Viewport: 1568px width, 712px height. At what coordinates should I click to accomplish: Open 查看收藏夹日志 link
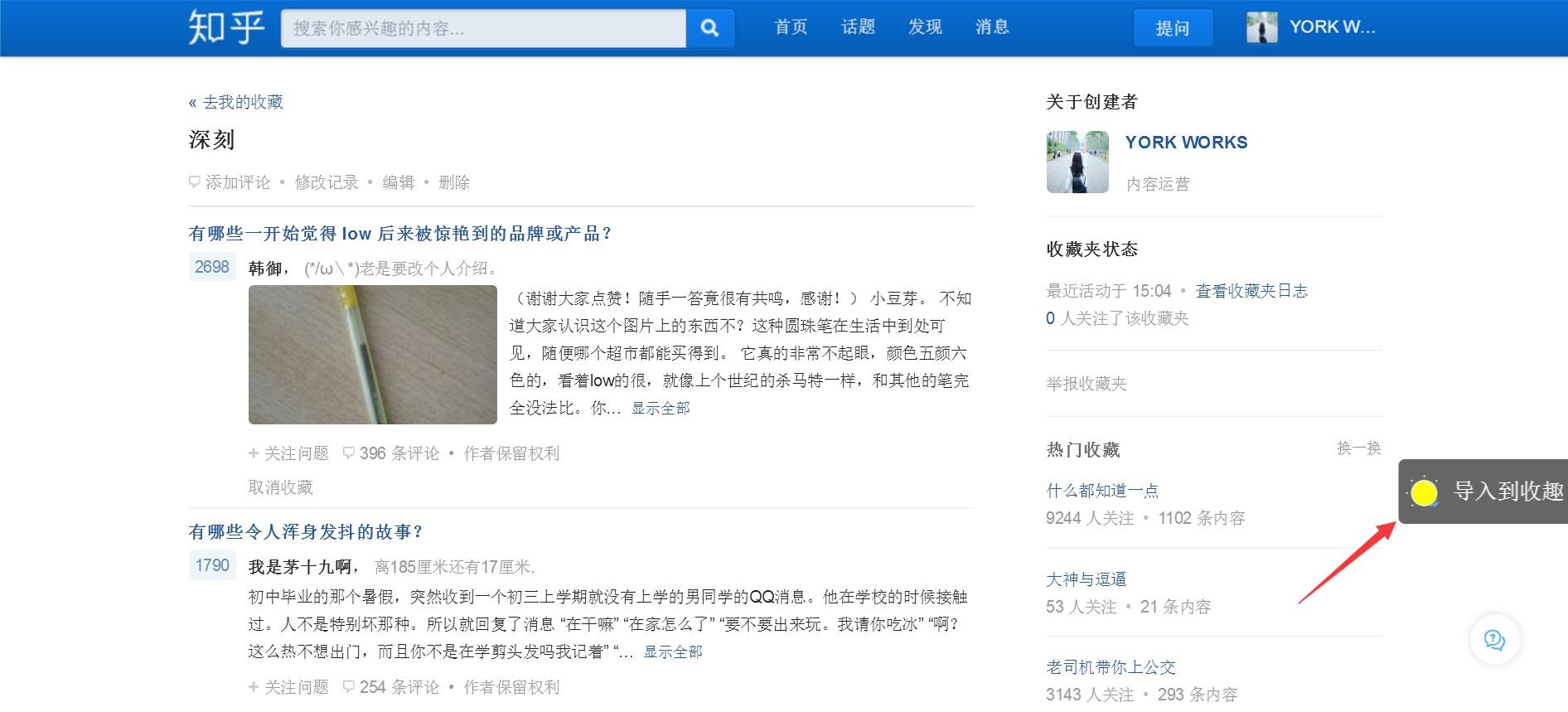tap(1251, 291)
